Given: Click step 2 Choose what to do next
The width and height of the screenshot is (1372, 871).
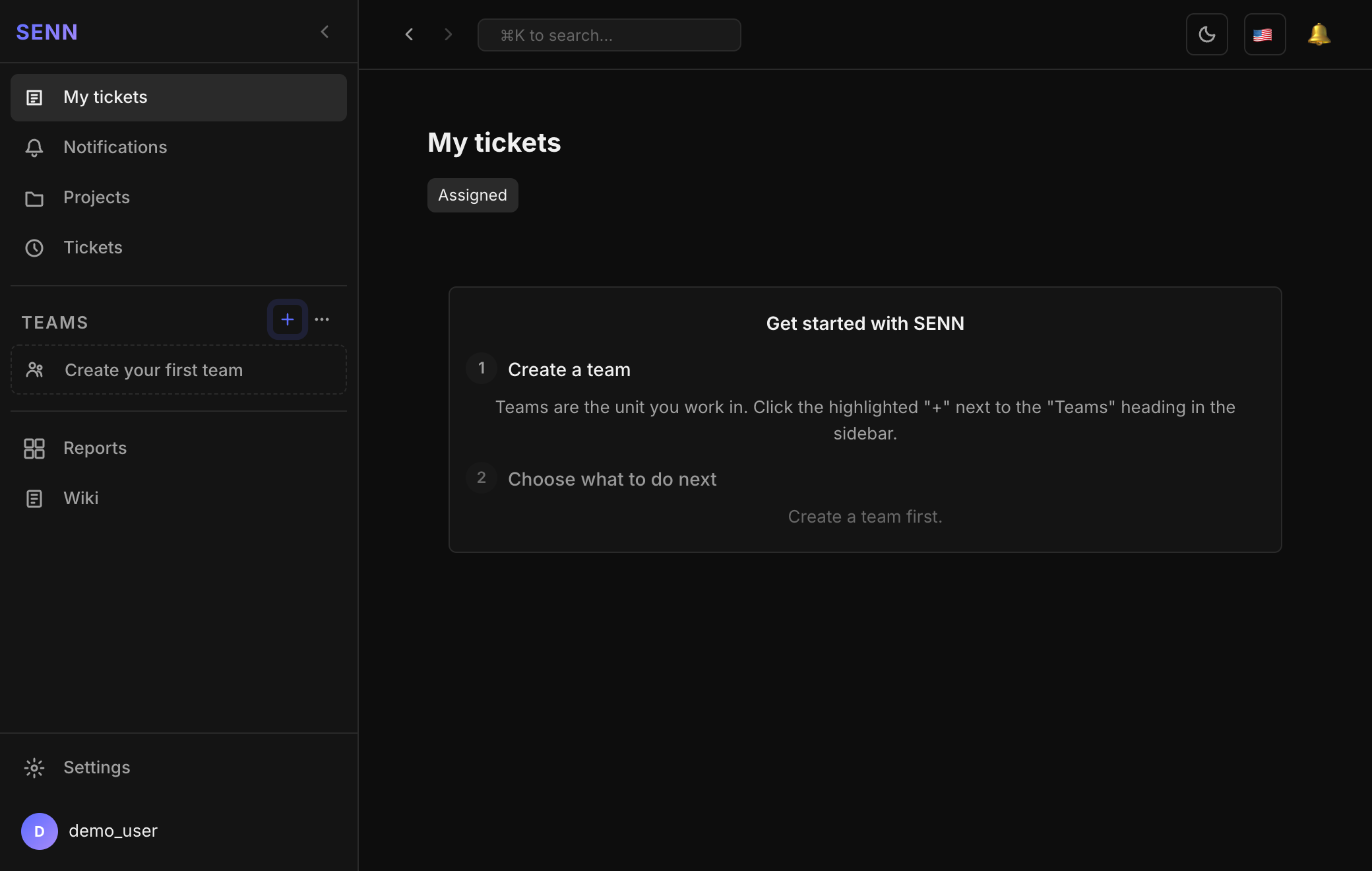Looking at the screenshot, I should [x=612, y=479].
